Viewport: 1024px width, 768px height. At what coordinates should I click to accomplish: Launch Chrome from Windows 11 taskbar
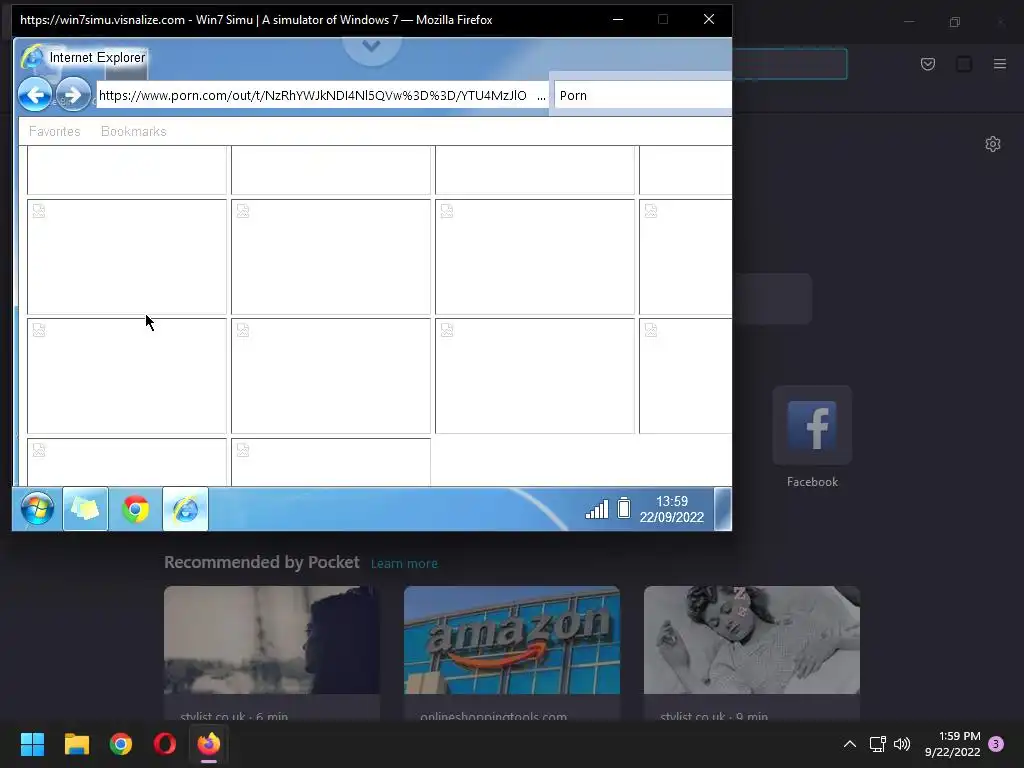[x=121, y=744]
